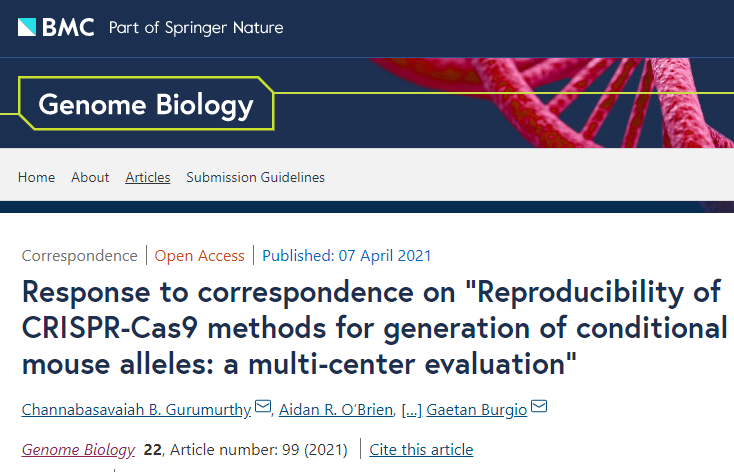Click the Cite this article link

(421, 449)
